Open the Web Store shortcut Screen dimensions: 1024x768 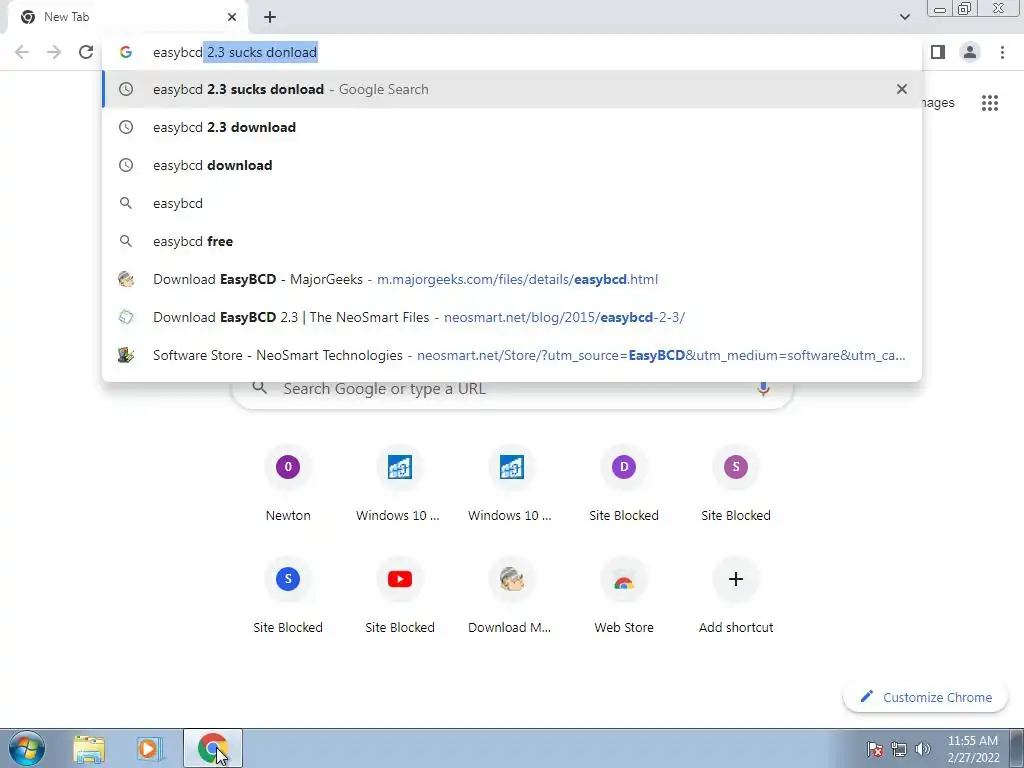(x=624, y=595)
